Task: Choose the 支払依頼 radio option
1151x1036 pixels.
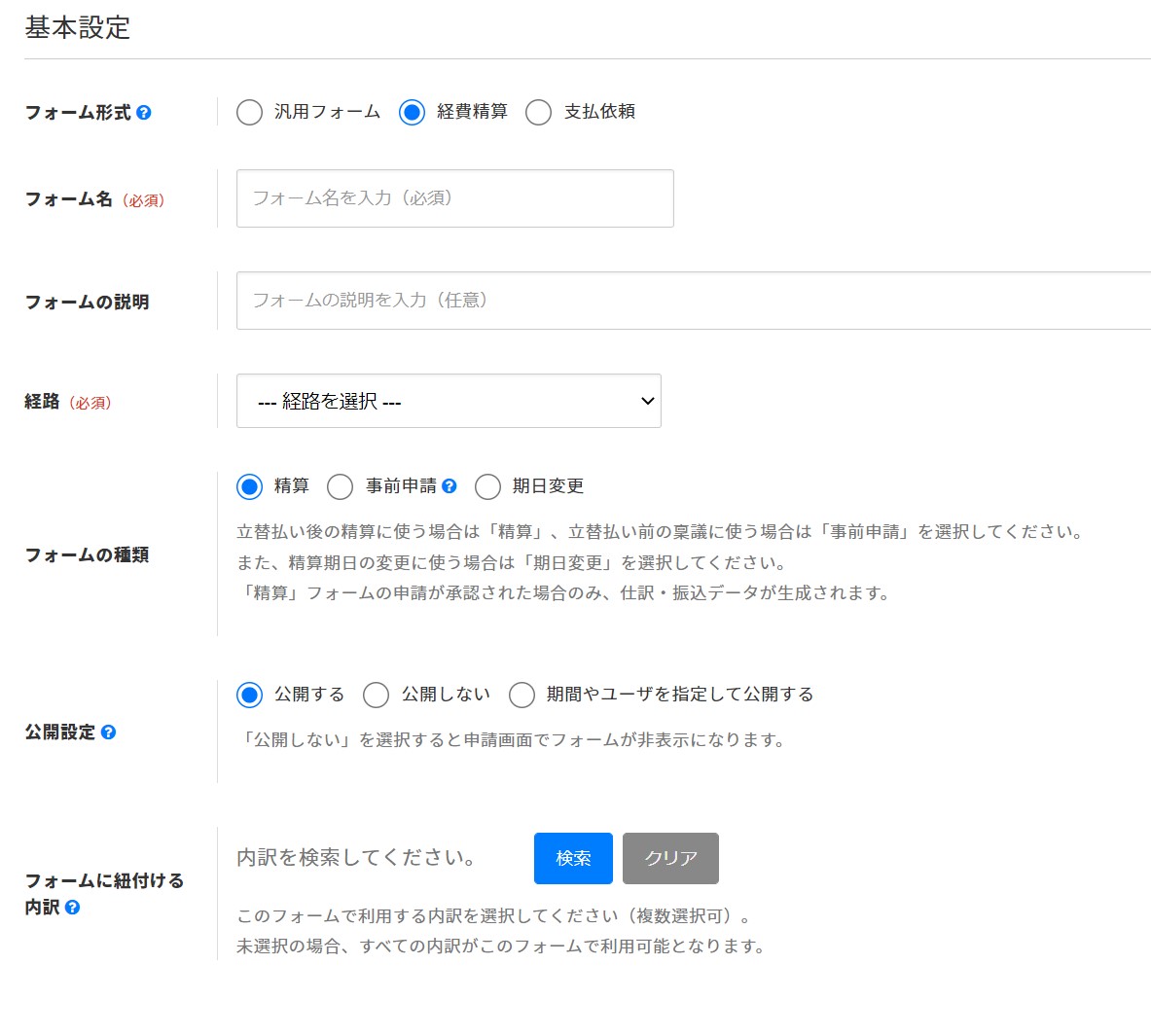Action: [x=539, y=113]
